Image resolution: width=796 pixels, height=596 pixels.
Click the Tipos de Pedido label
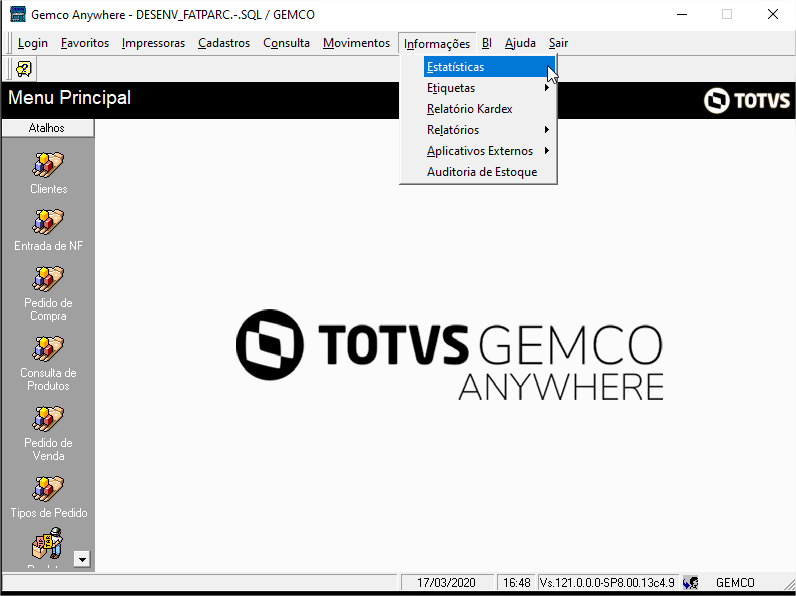click(x=49, y=513)
